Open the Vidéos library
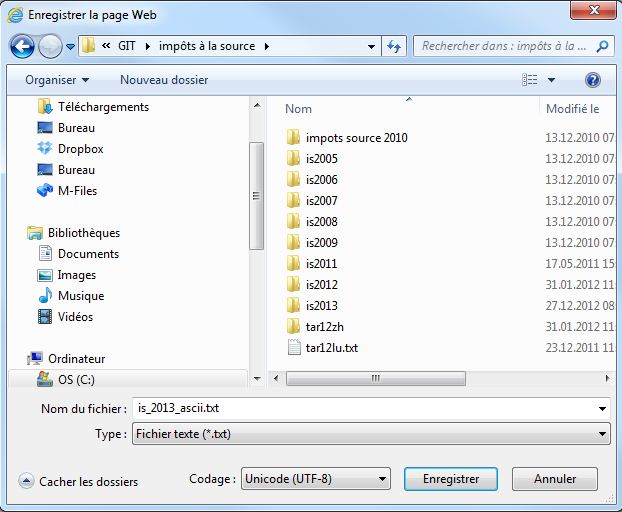The width and height of the screenshot is (622, 512). pos(75,317)
